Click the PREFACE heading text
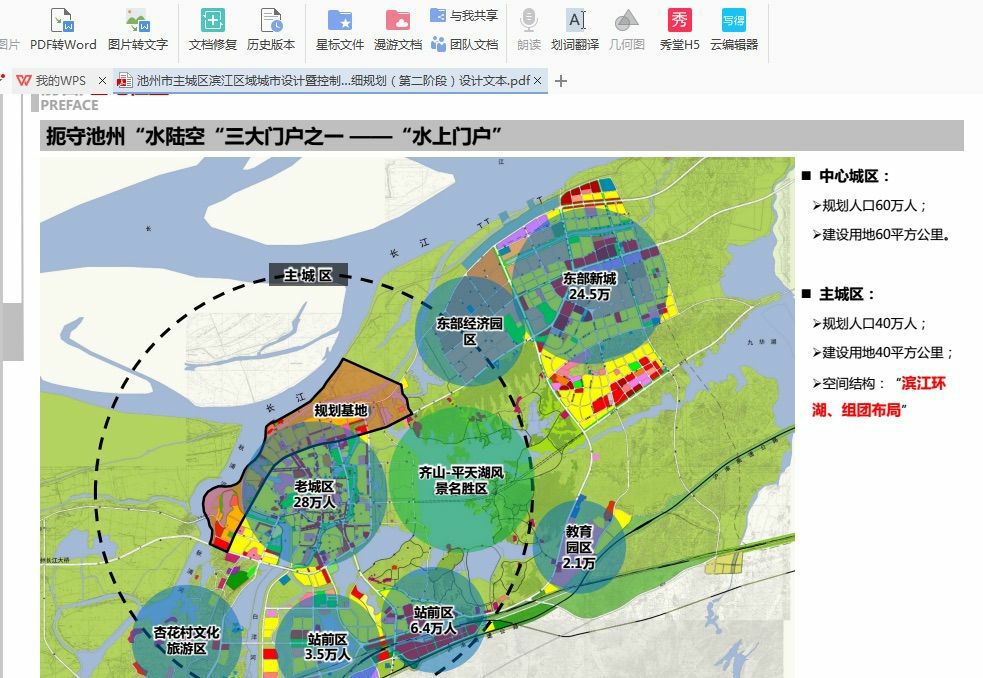Viewport: 983px width, 678px height. coord(70,105)
